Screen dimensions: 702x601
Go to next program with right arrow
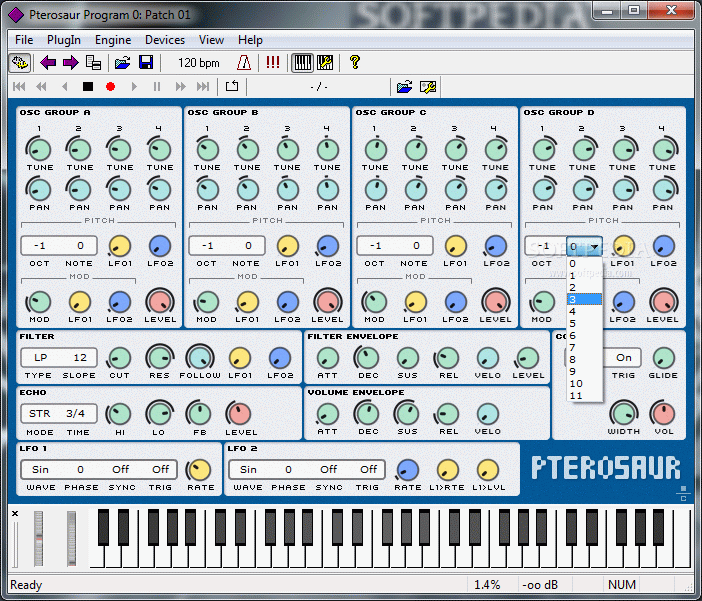[70, 63]
